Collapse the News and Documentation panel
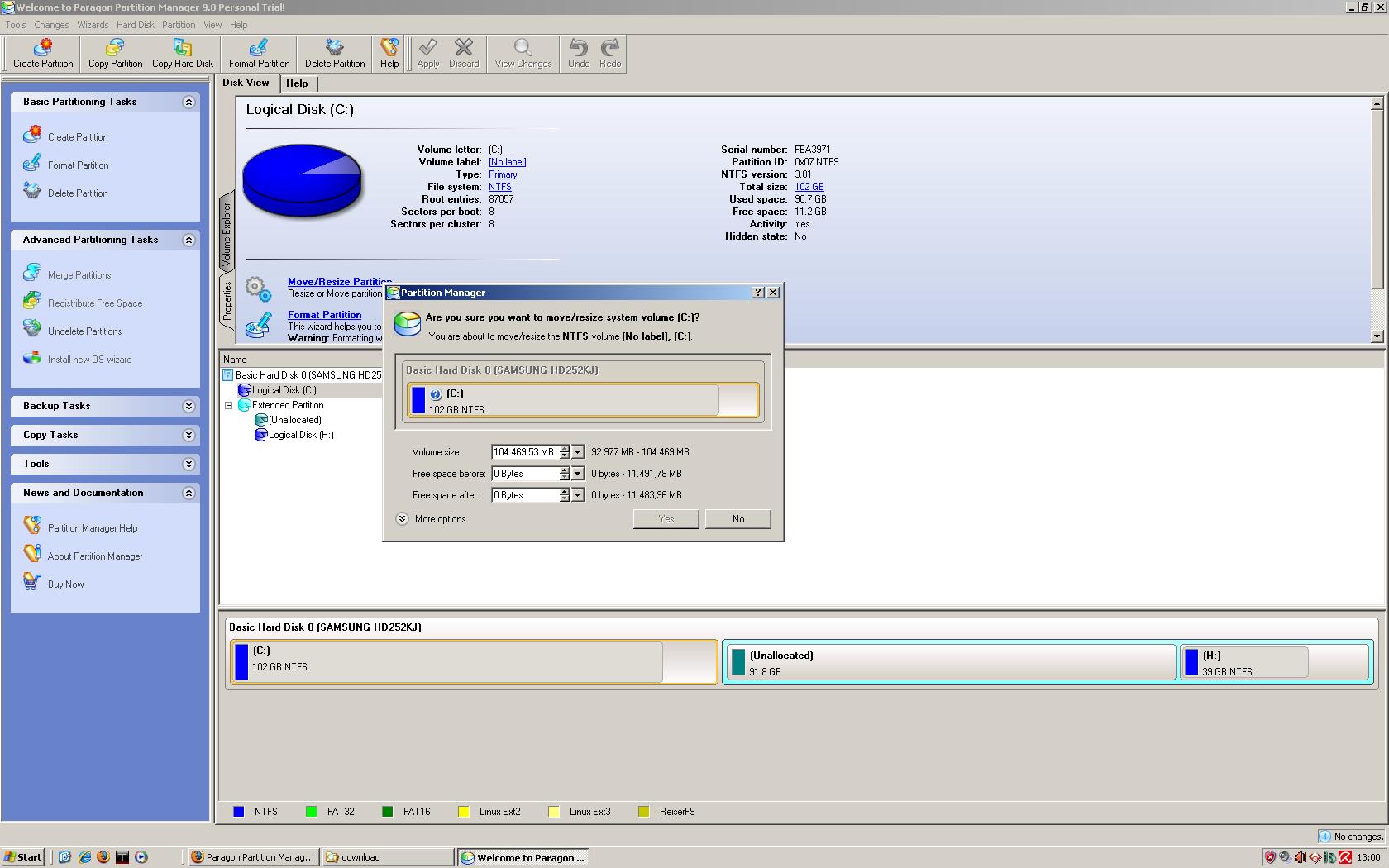Image resolution: width=1389 pixels, height=868 pixels. (189, 493)
